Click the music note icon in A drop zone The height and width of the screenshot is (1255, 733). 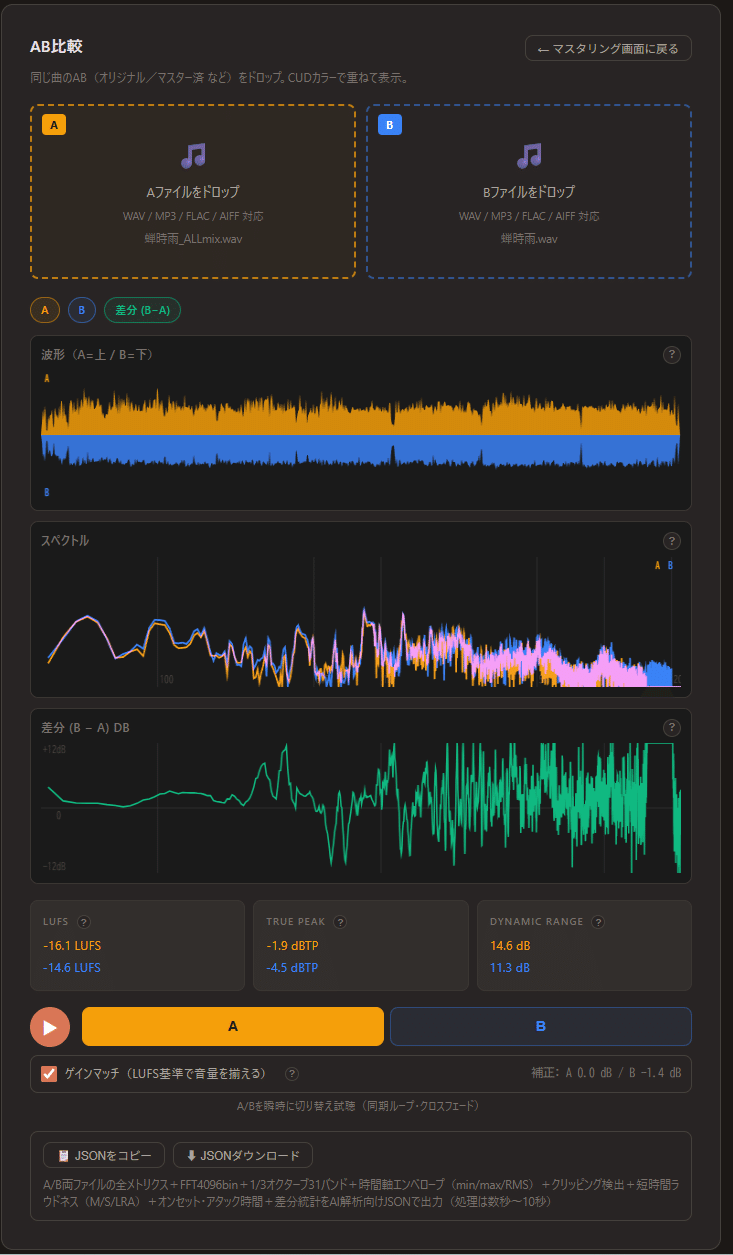pyautogui.click(x=193, y=155)
